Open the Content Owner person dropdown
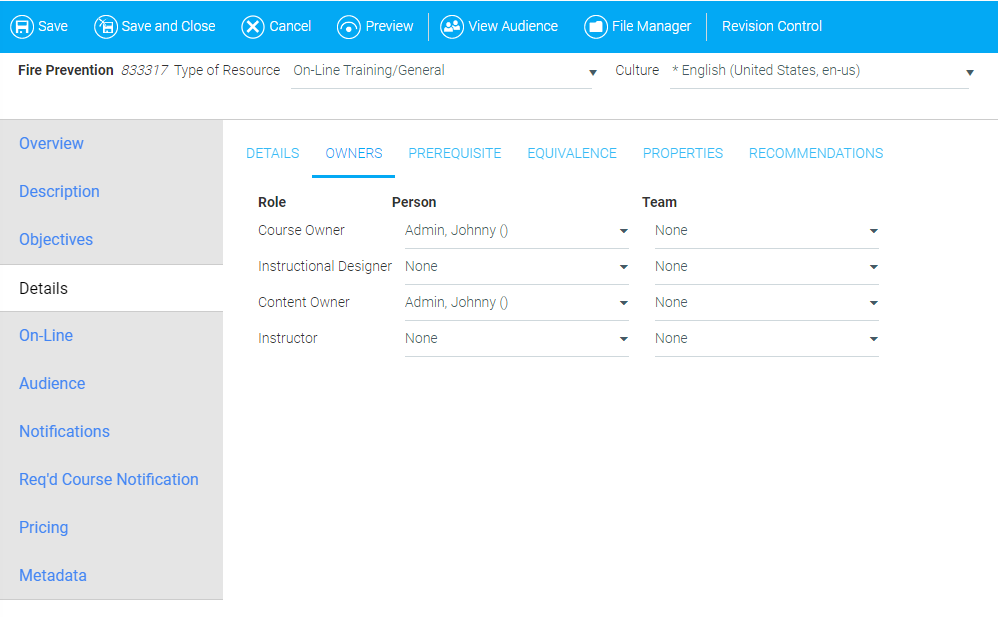 tap(516, 302)
